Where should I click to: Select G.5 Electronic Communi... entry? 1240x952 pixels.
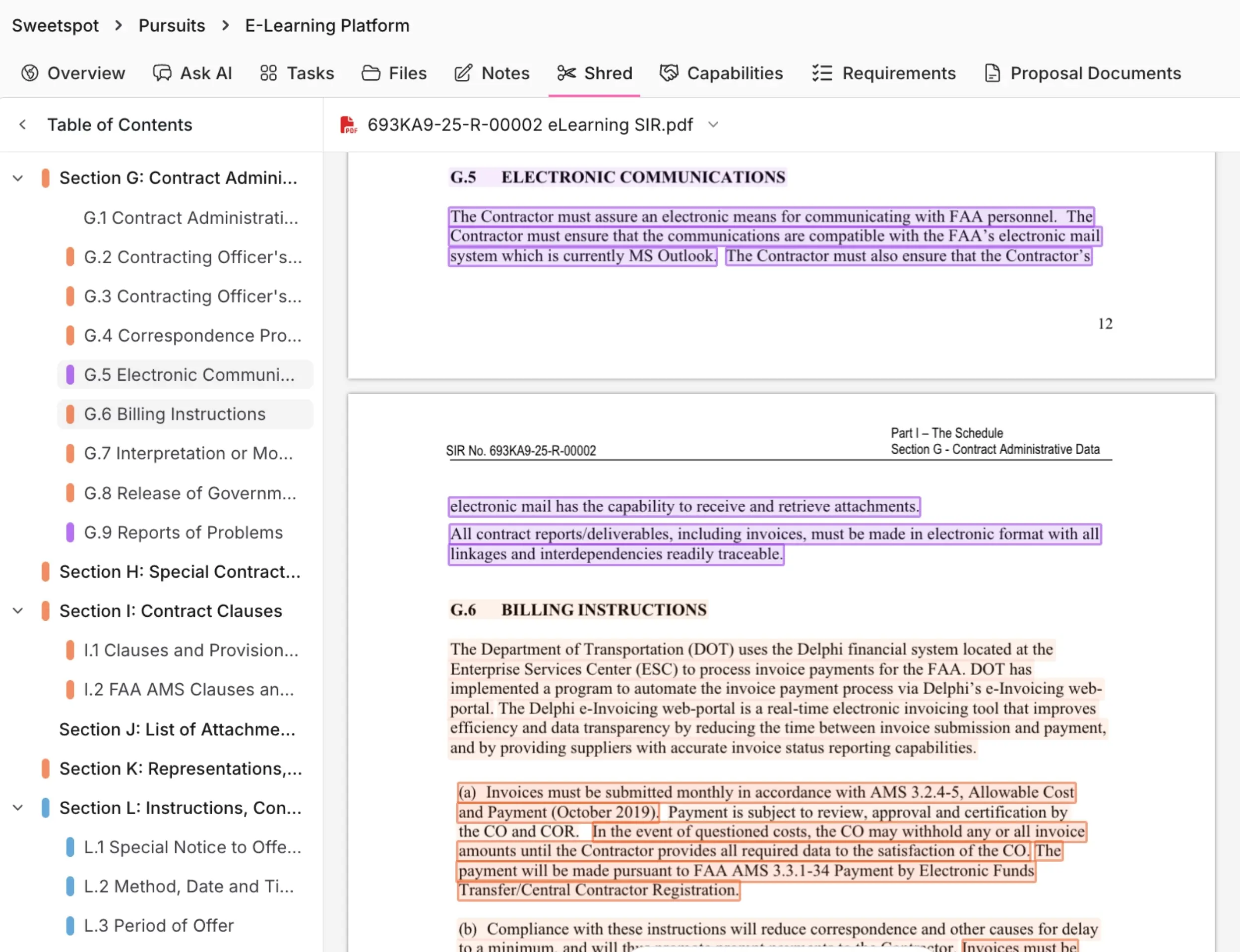point(186,374)
